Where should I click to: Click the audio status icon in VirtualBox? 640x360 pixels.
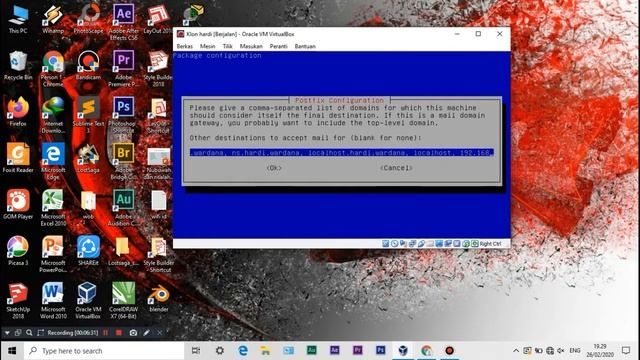click(403, 244)
